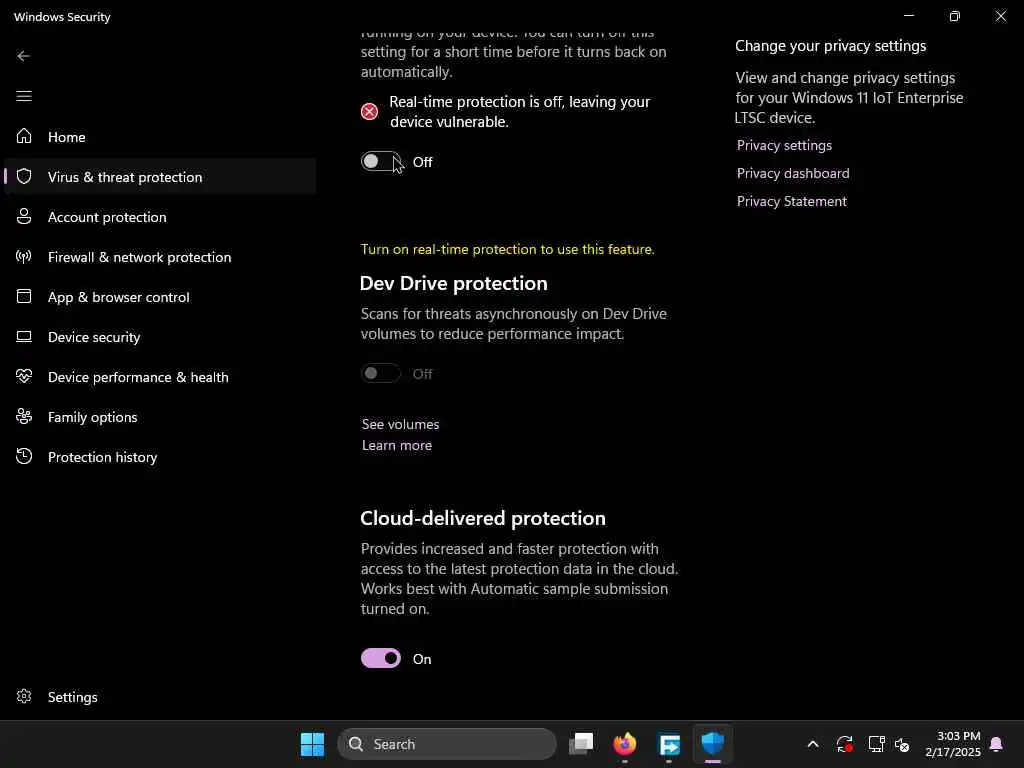Image resolution: width=1024 pixels, height=768 pixels.
Task: Click the 'Real-time protection is off' message
Action: pos(519,112)
